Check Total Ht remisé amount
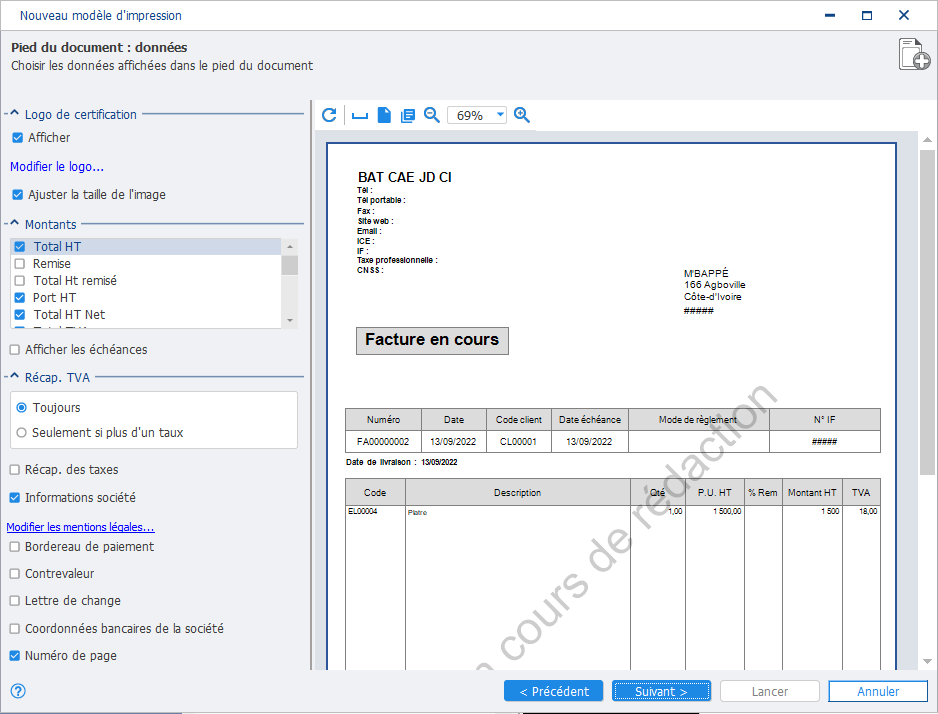The width and height of the screenshot is (938, 714). point(20,280)
